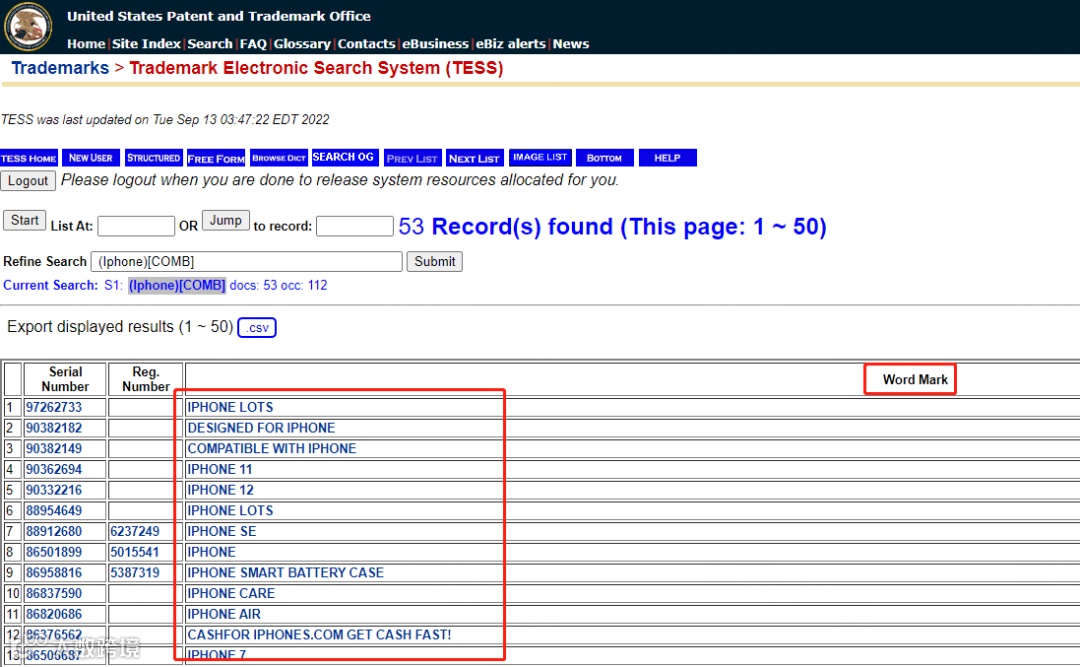The width and height of the screenshot is (1080, 667).
Task: Open serial number 90362694
Action: (x=54, y=469)
